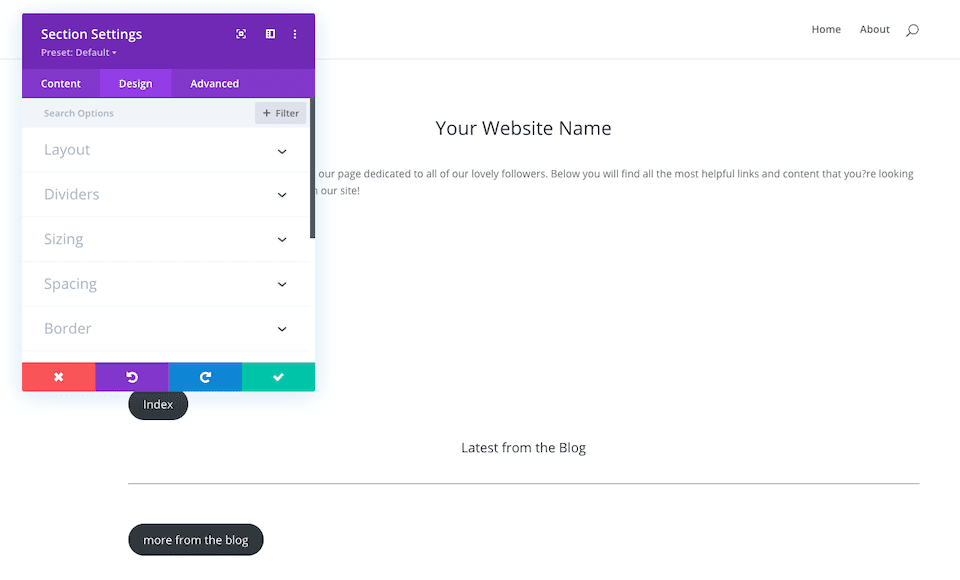
Task: Discard changes with the red X
Action: (58, 377)
